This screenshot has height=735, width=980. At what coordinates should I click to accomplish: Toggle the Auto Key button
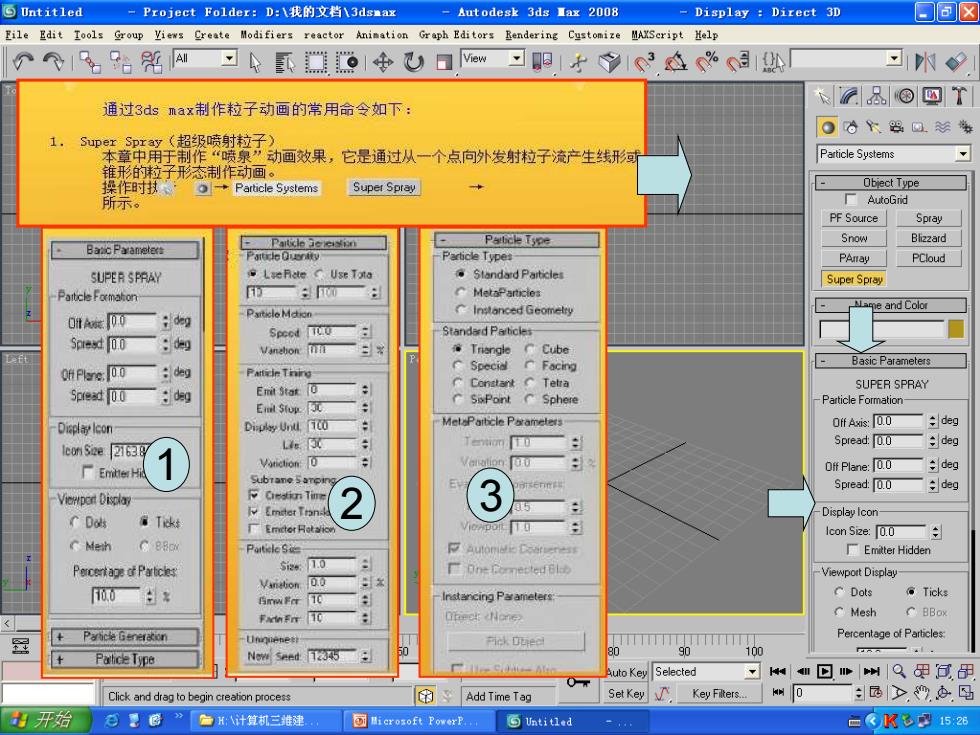[x=626, y=672]
